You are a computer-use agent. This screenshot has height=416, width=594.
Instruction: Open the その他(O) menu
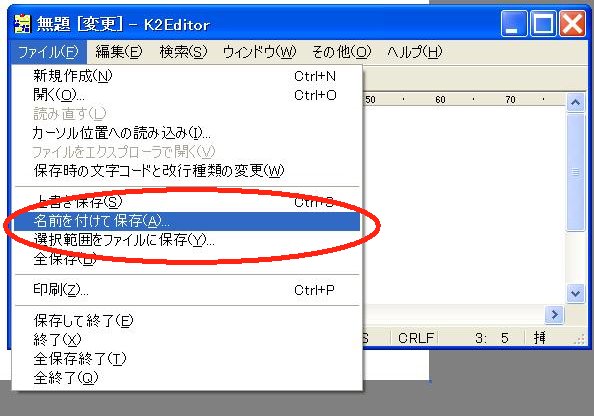tap(341, 52)
